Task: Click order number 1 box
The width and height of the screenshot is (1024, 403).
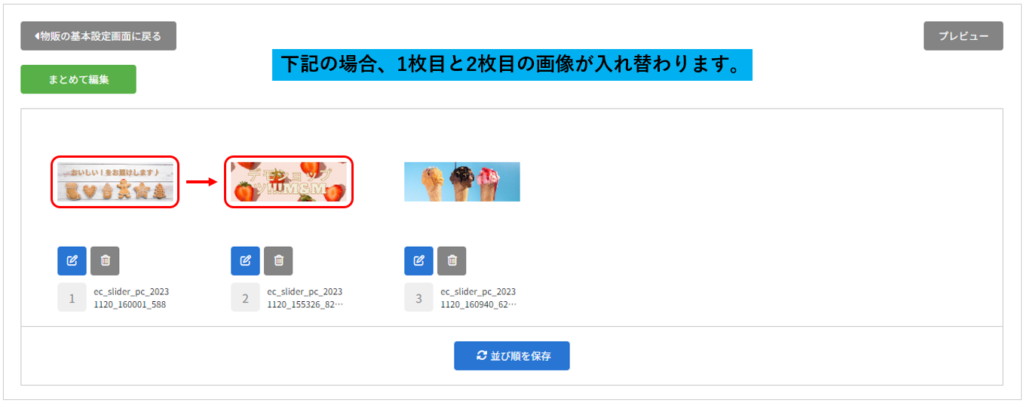Action: (72, 298)
